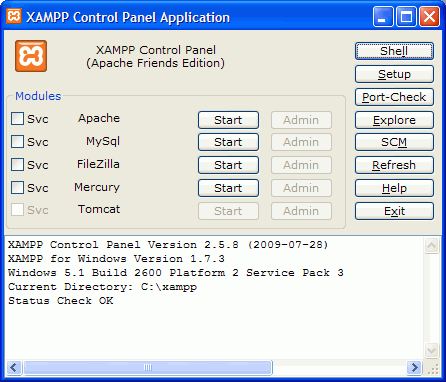Open the Shell button
Screen dimensions: 446x382
click(x=394, y=51)
